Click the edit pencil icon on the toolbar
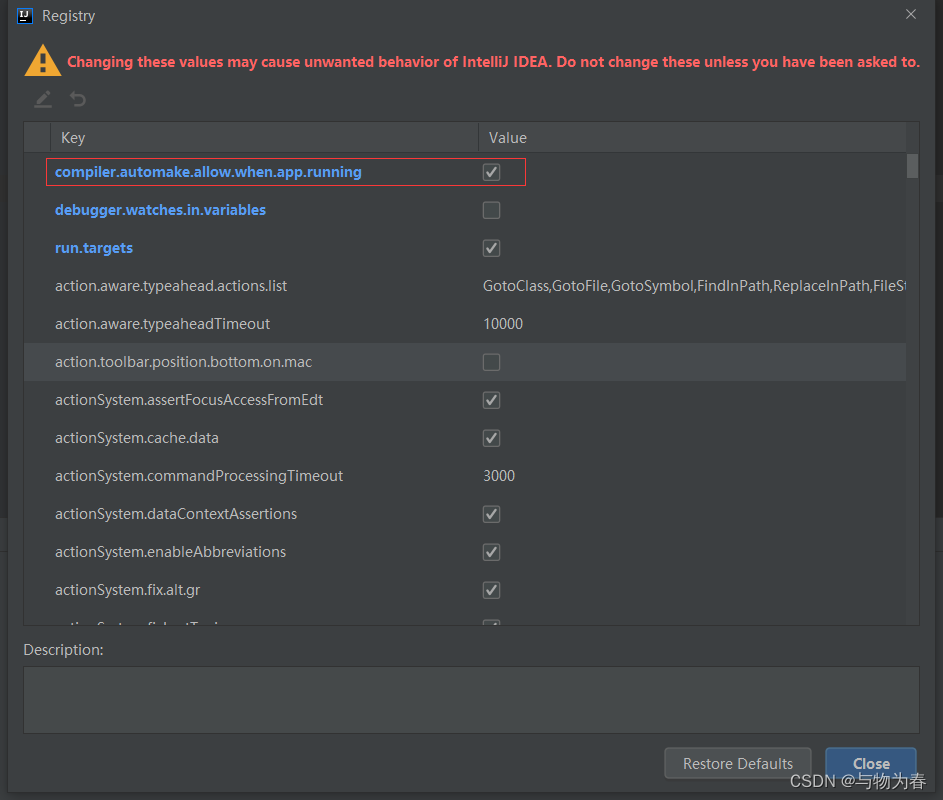Screen dimensions: 943x800 click(x=42, y=99)
